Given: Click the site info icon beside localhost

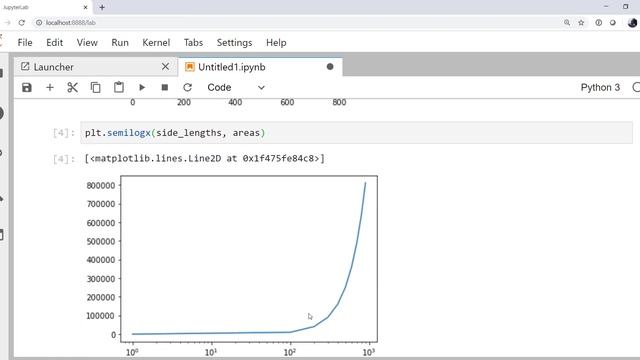Looking at the screenshot, I should tap(39, 22).
